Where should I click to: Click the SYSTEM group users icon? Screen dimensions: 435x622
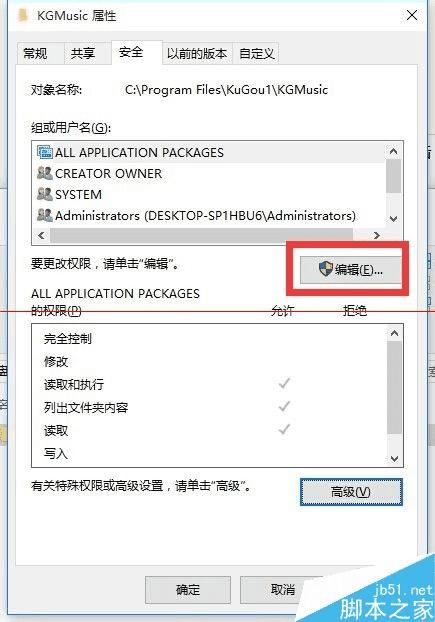44,194
